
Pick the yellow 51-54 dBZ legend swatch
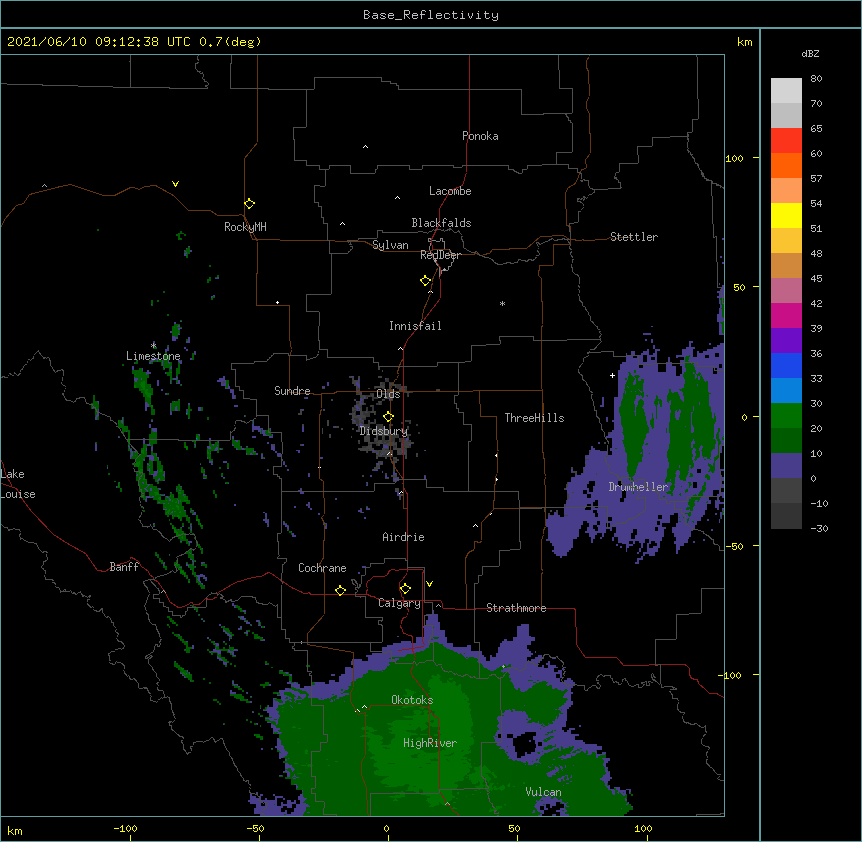[x=786, y=215]
